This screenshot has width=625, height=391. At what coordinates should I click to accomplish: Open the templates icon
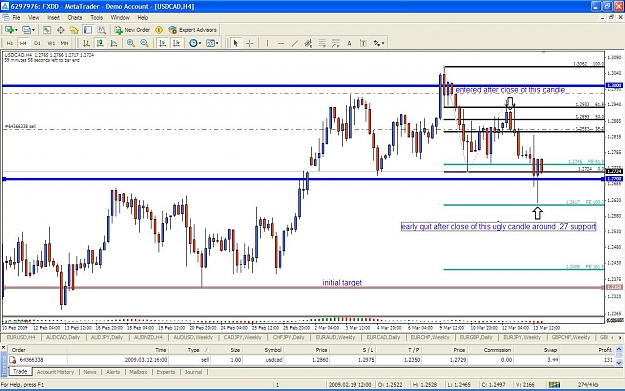210,43
